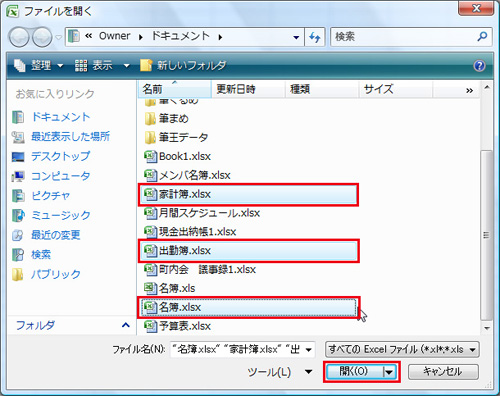Click the folder icon in the address bar

coord(74,36)
